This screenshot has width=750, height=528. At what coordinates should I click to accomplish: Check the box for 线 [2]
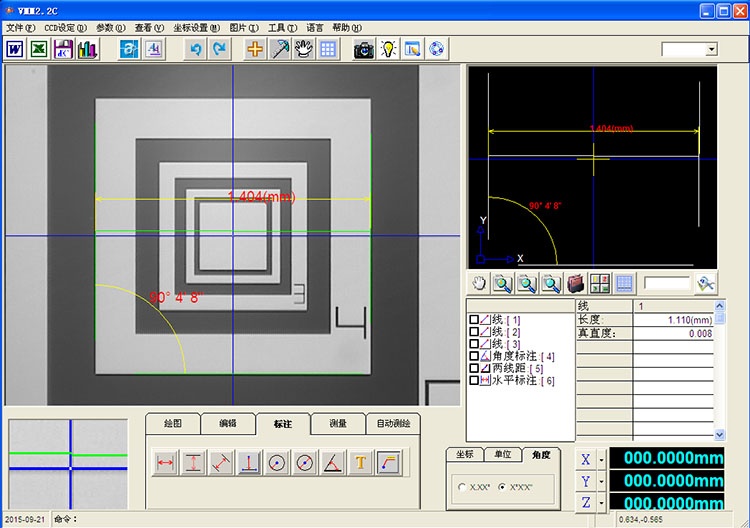click(474, 331)
